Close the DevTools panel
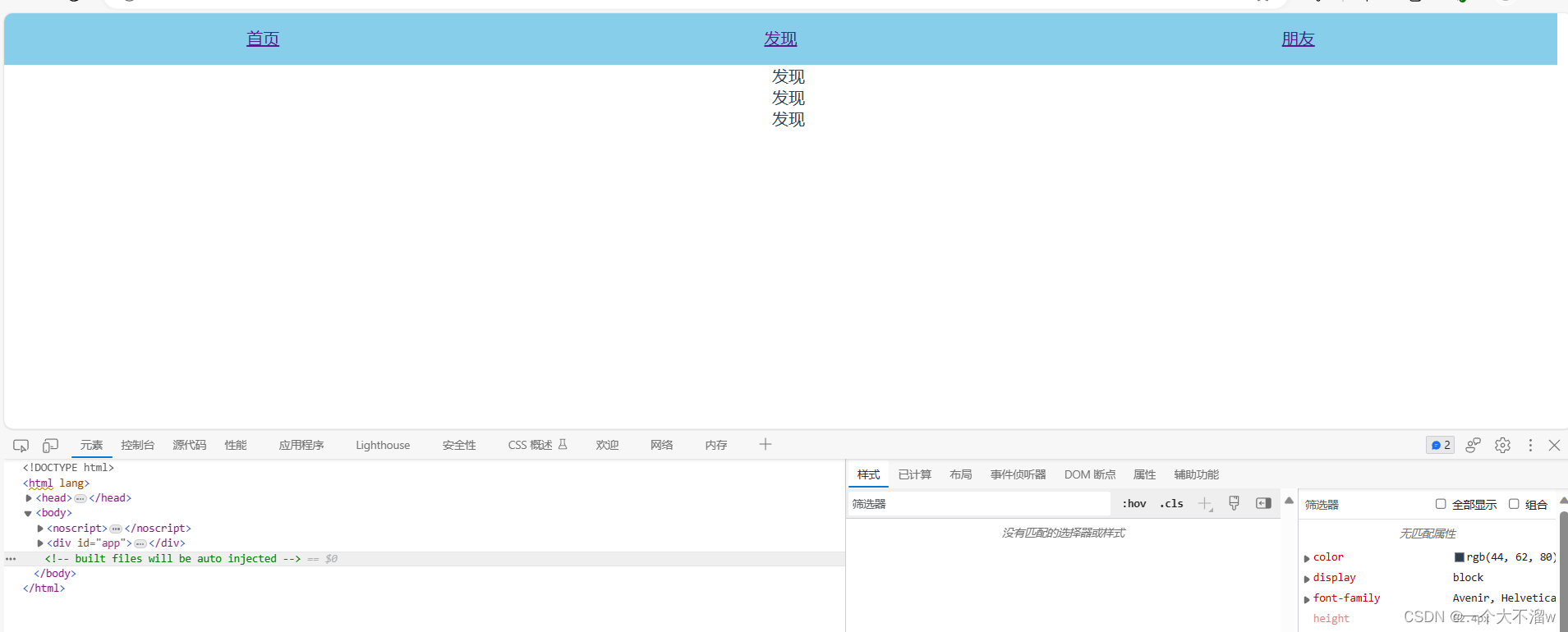1568x632 pixels. pos(1554,445)
